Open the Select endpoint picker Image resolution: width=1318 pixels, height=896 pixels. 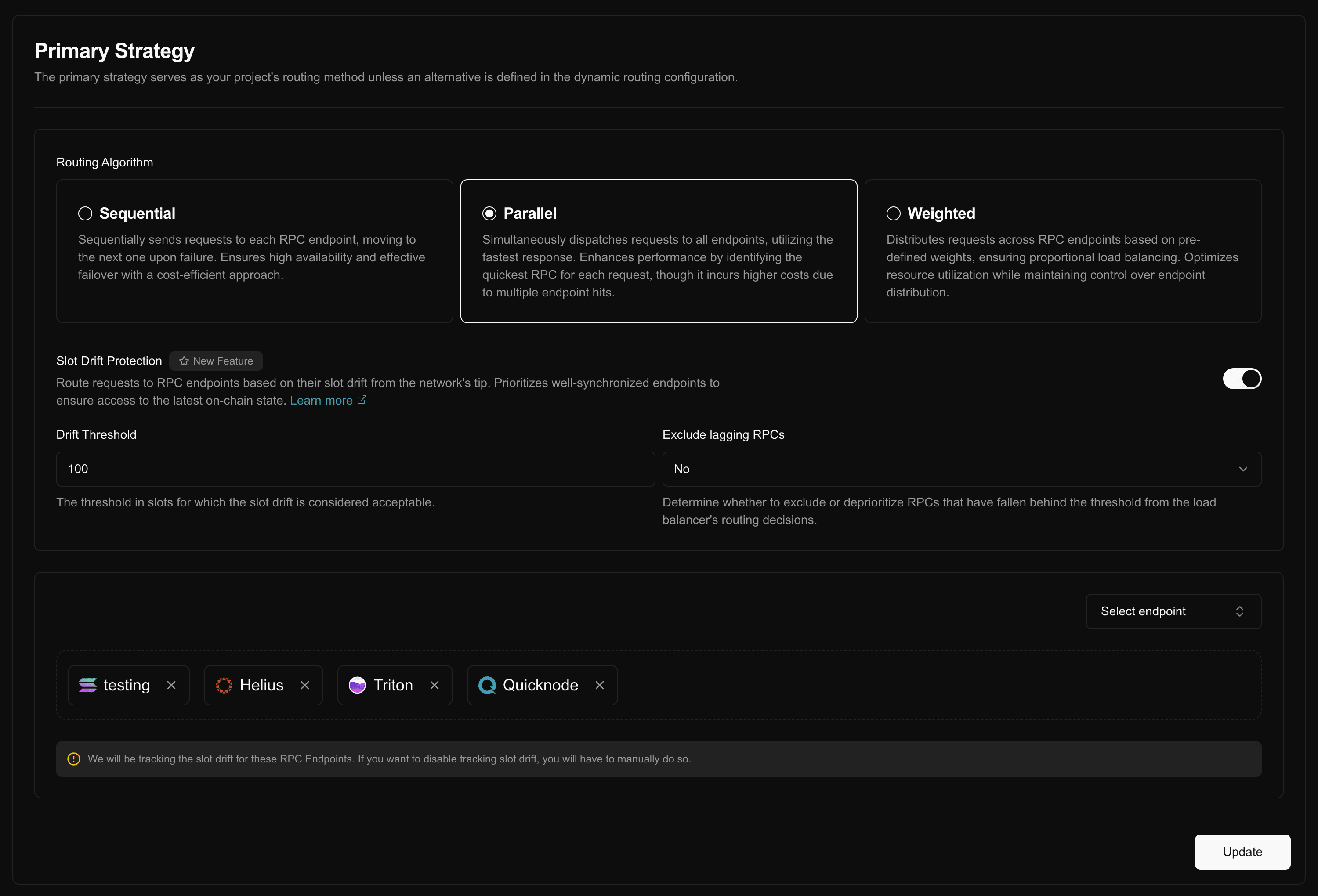click(1173, 611)
